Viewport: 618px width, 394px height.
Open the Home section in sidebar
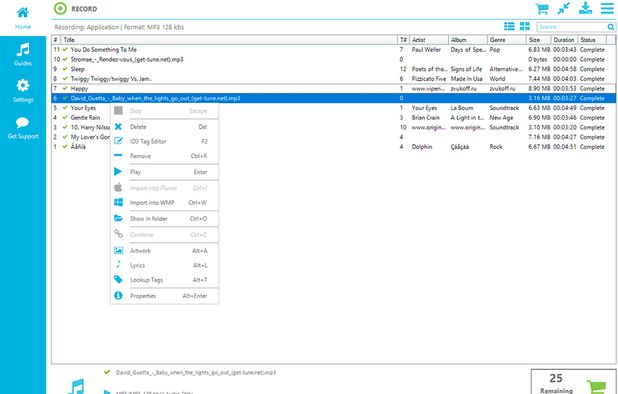click(x=23, y=18)
